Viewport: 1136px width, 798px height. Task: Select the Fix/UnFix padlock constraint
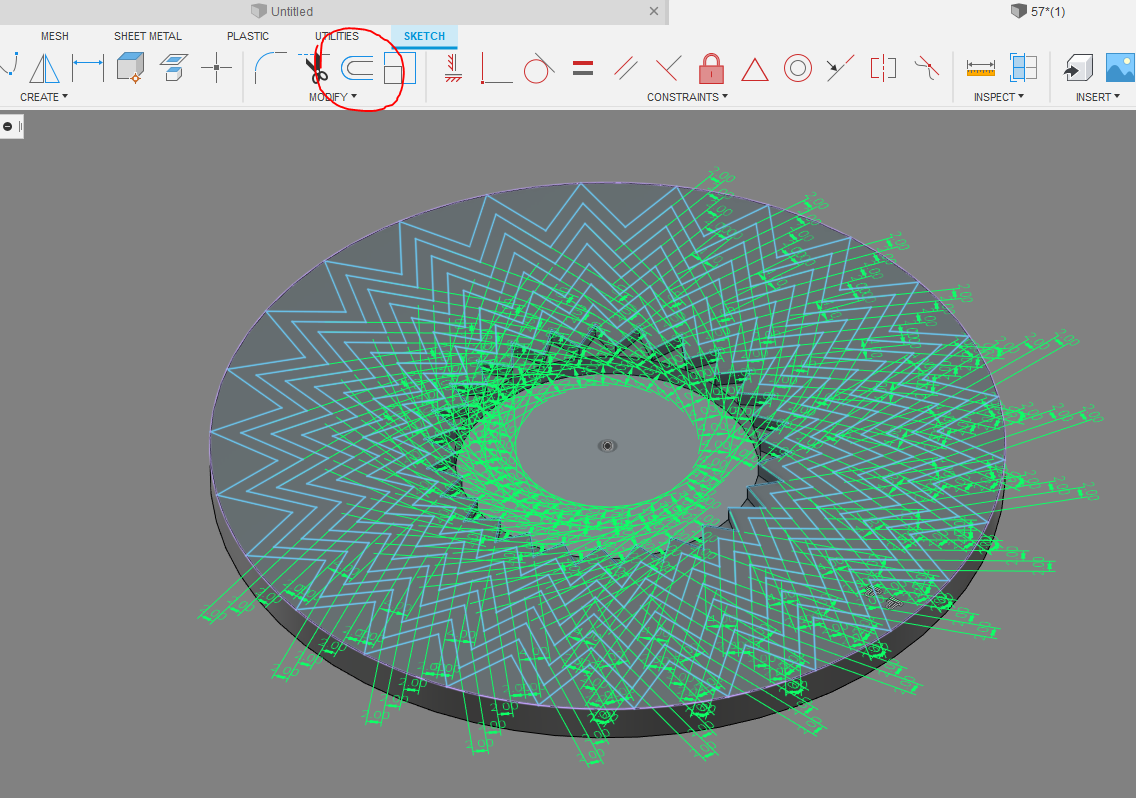pos(711,68)
